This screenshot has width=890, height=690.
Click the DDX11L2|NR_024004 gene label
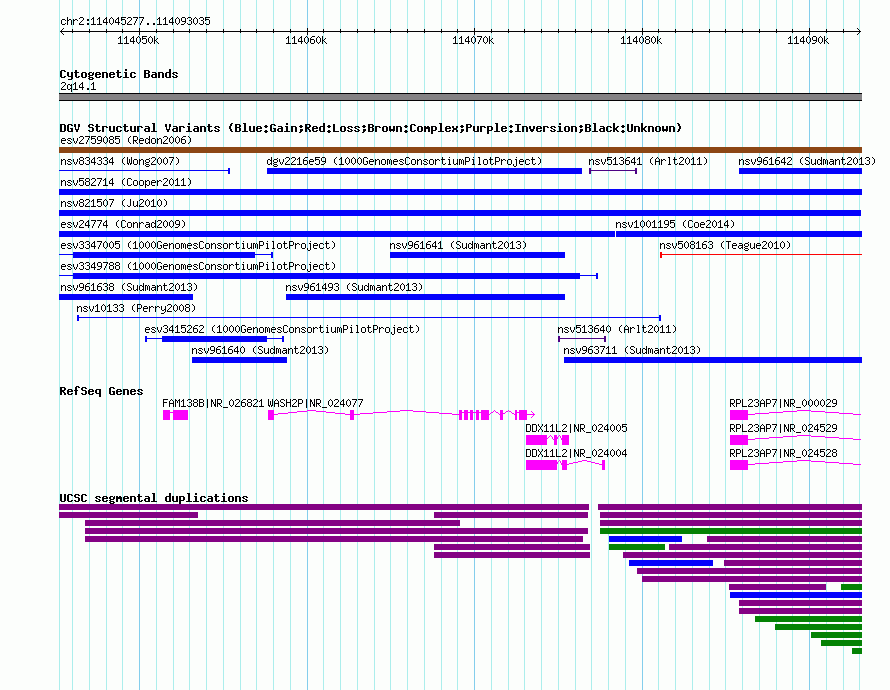coord(576,453)
